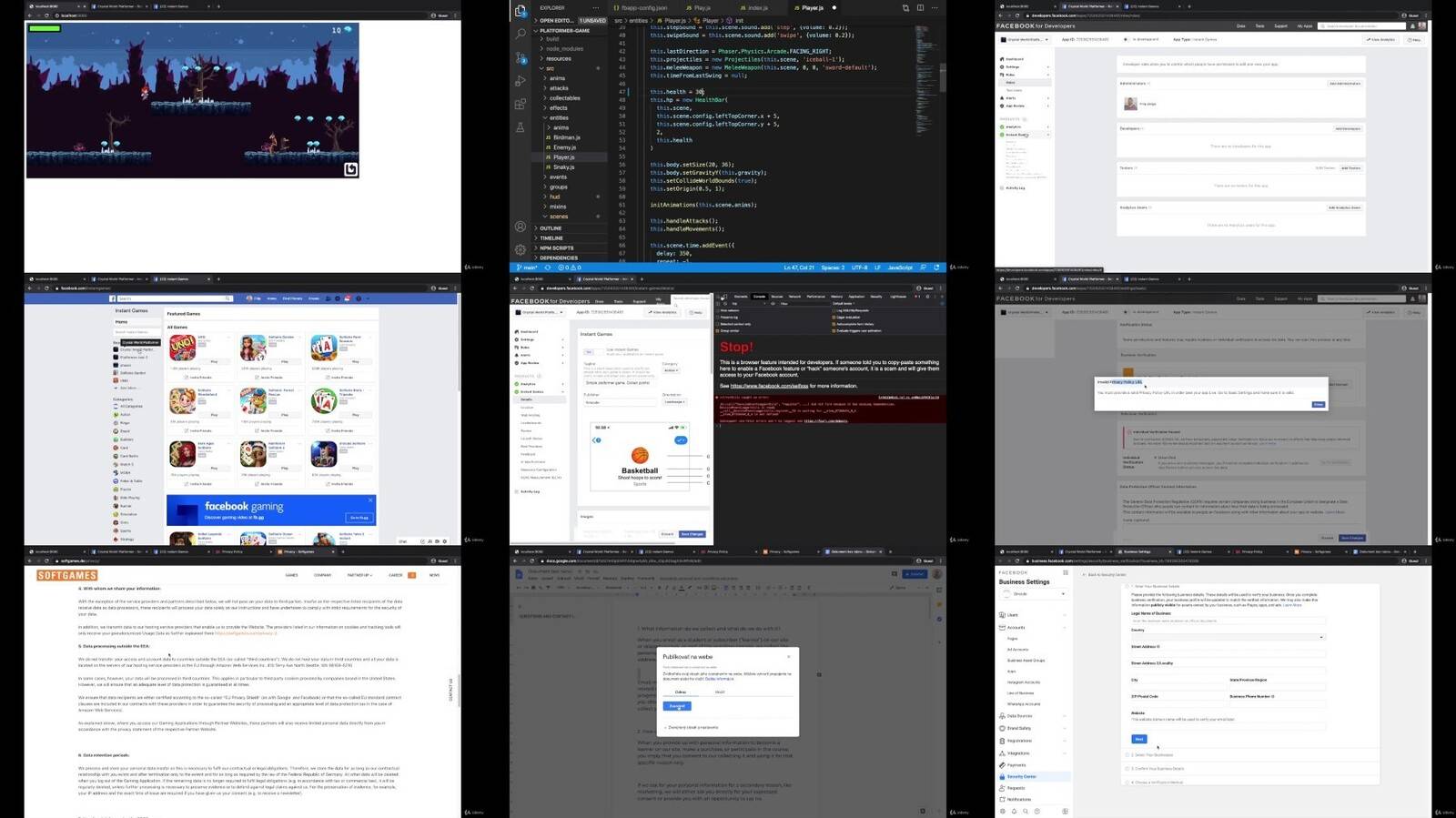1456x818 pixels.
Task: Toggle Preserve log checkbox in DevTools console settings
Action: coord(717,317)
